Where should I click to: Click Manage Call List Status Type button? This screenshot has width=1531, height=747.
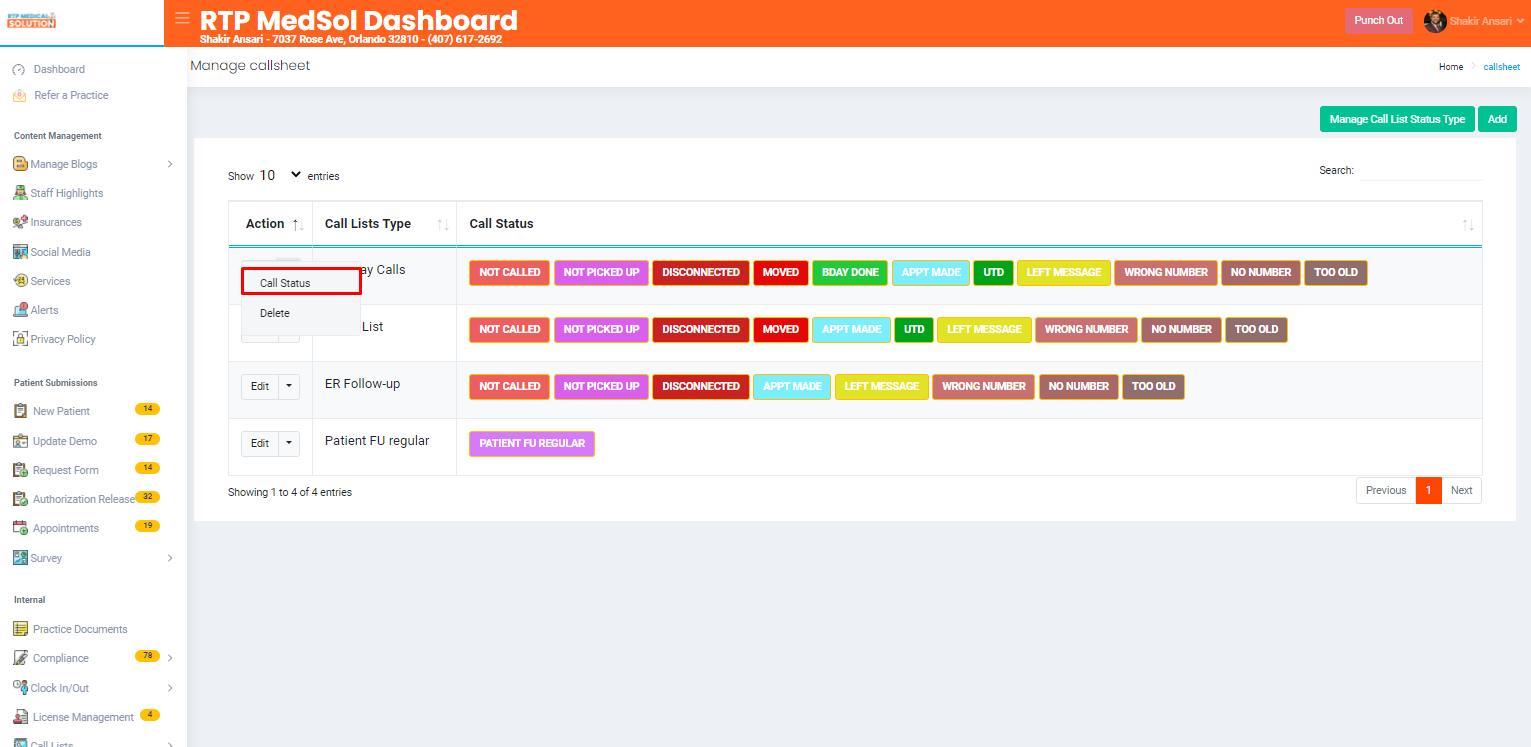(x=1397, y=119)
